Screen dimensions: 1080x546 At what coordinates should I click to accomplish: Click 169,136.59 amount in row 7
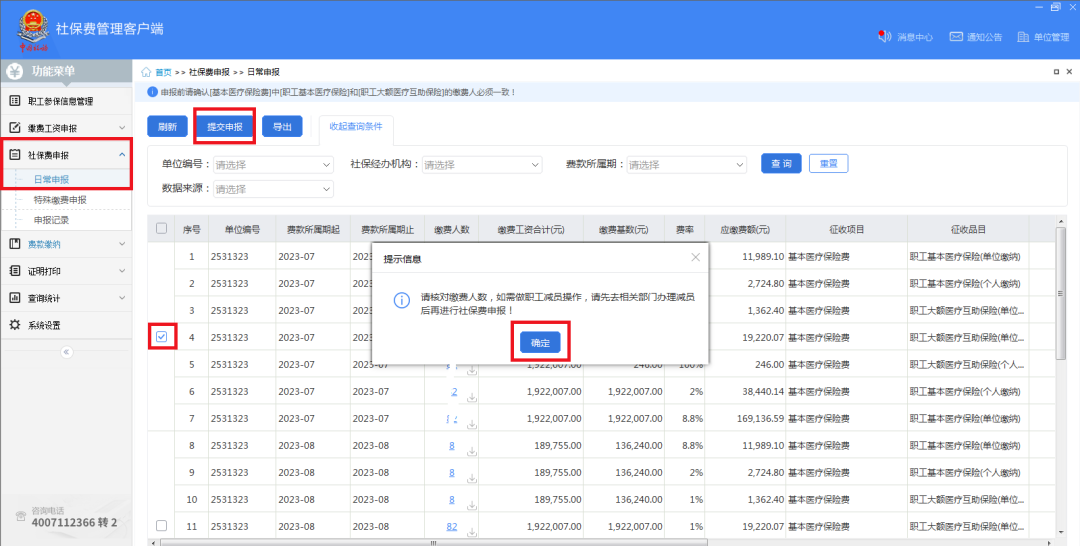tap(760, 419)
